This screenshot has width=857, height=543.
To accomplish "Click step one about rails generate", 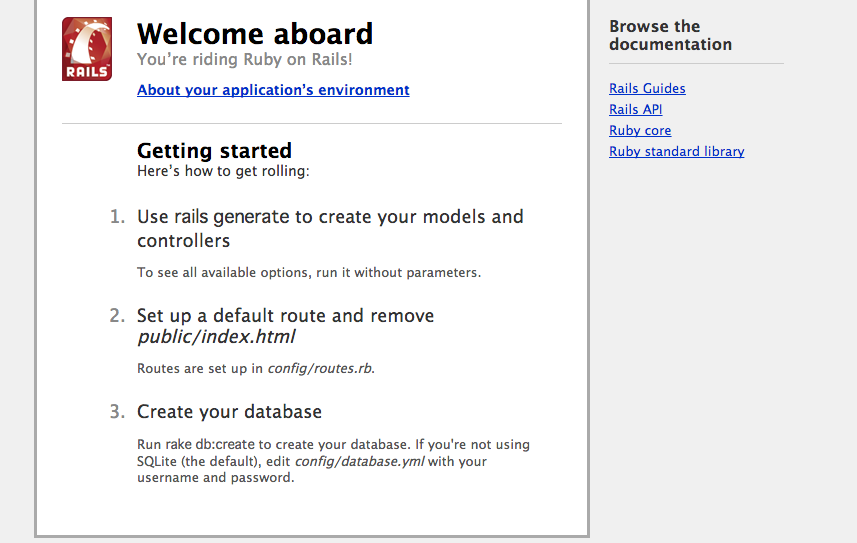I will [x=330, y=229].
